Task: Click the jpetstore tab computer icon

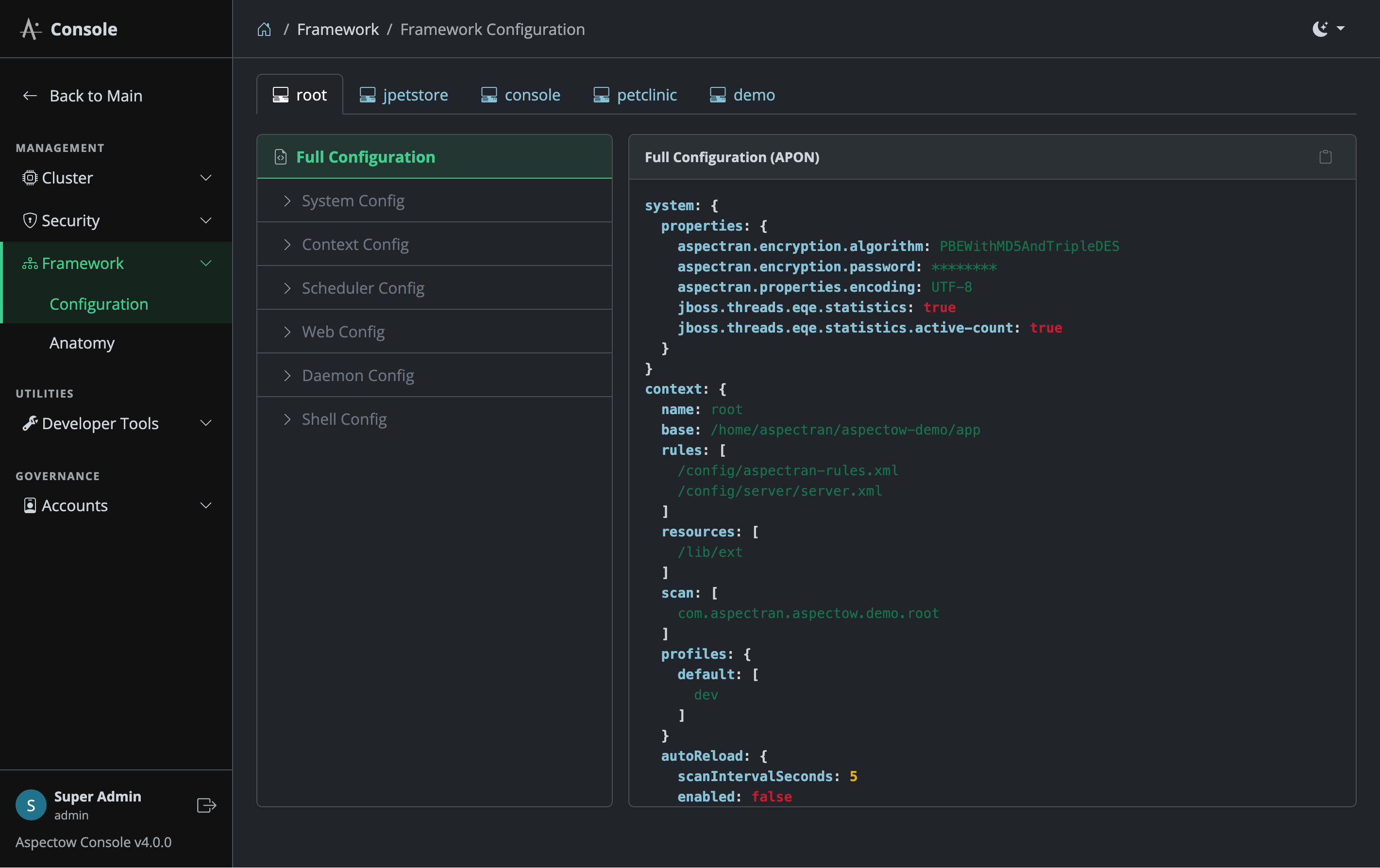Action: click(368, 95)
